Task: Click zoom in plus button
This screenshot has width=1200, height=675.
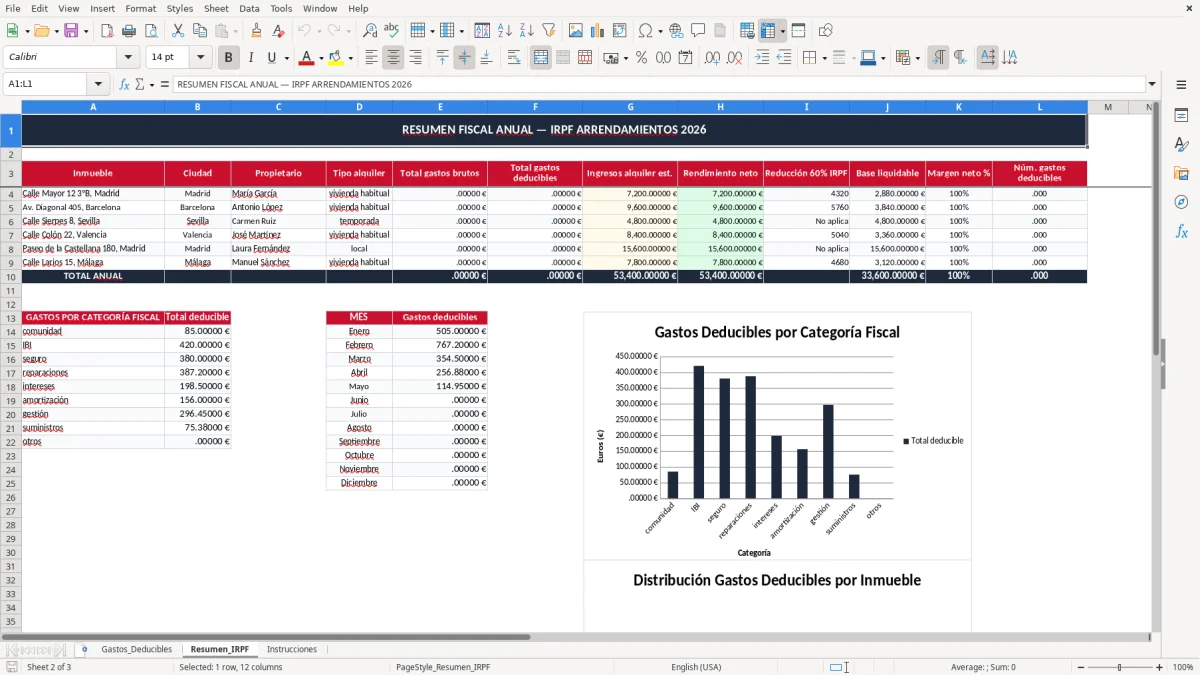Action: [1160, 667]
